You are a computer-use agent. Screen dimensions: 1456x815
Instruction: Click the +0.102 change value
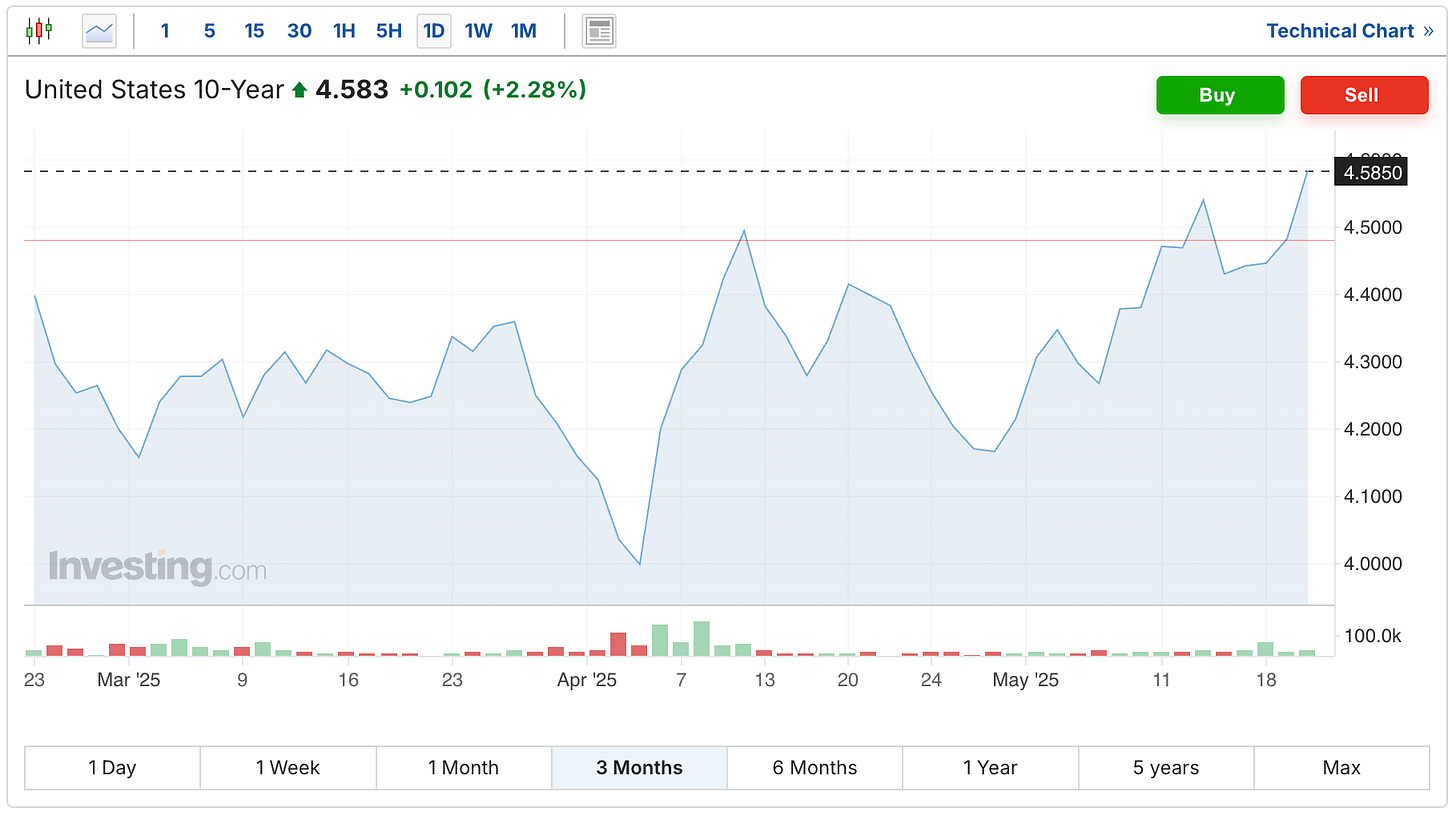pyautogui.click(x=436, y=90)
